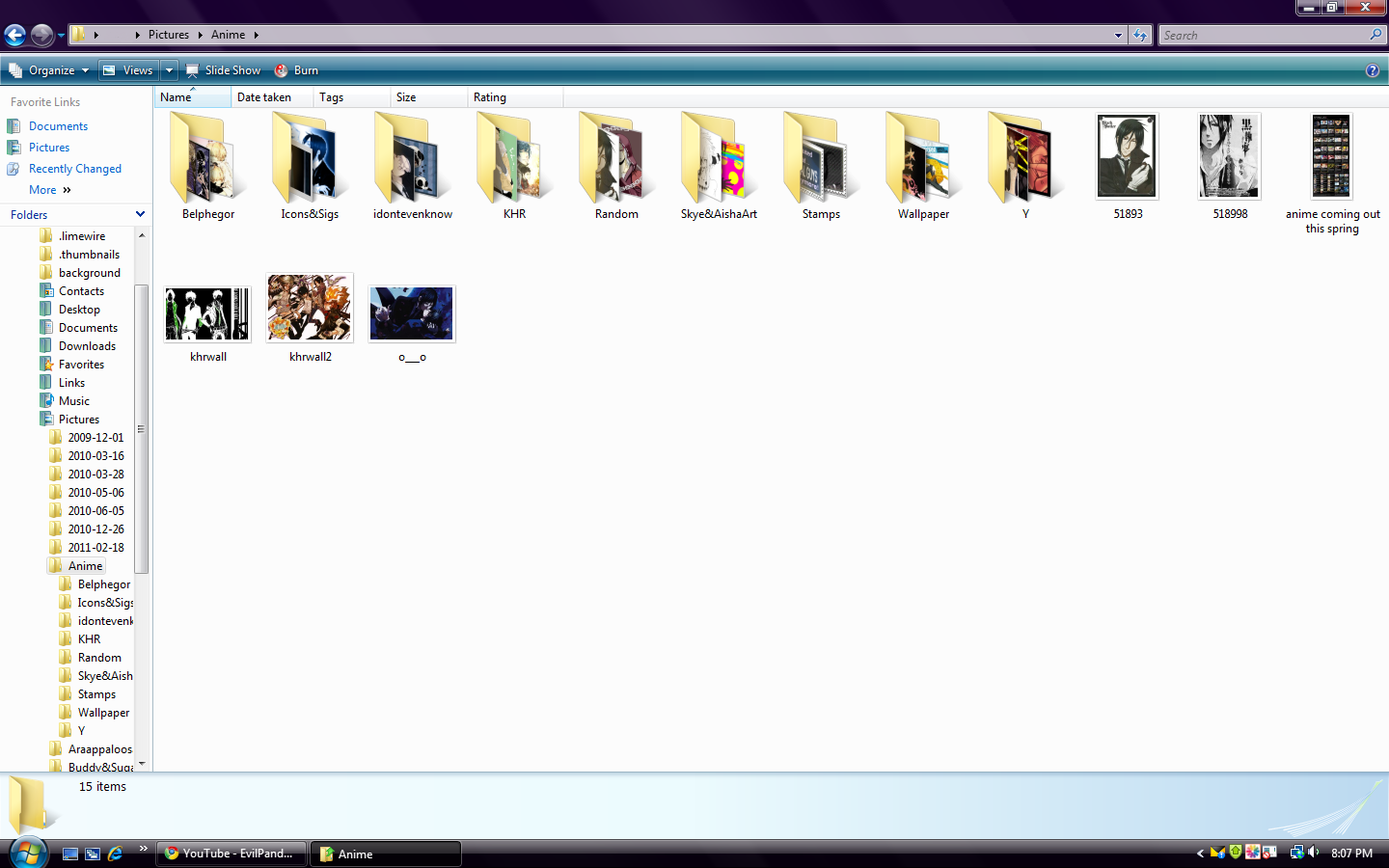Select Araappaloosa folder in the tree
1389x868 pixels.
(100, 749)
